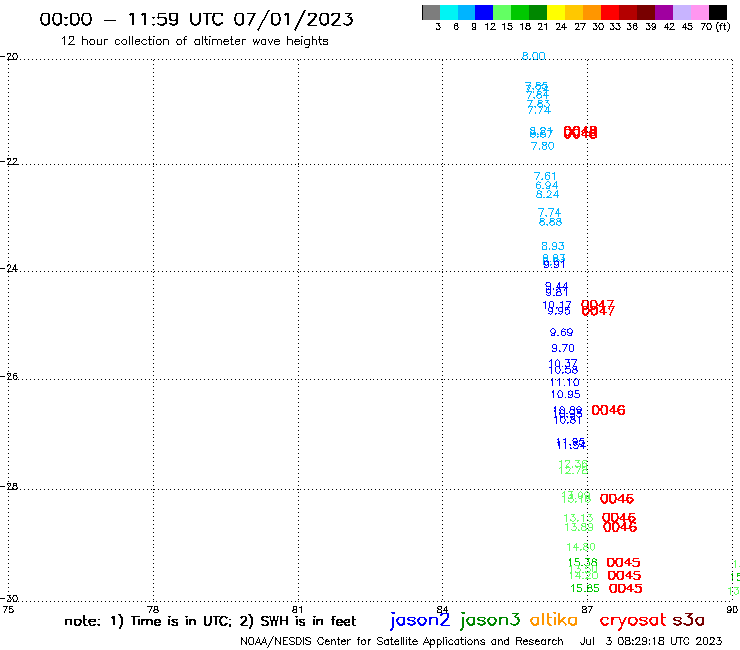Viewport: 740px width, 650px height.
Task: Click the gray 3 ft legend swatch
Action: [431, 12]
